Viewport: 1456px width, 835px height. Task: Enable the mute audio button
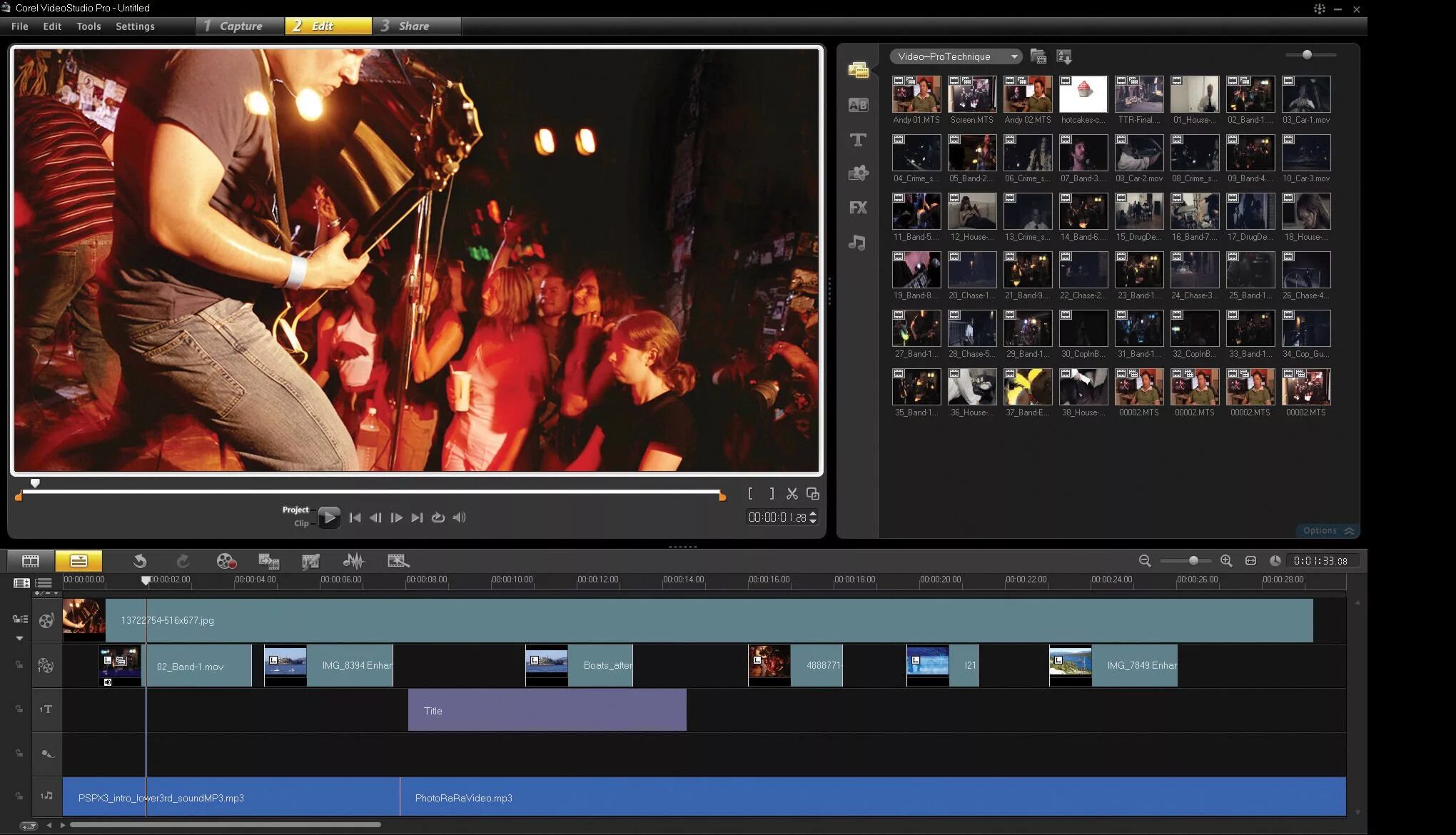(459, 517)
